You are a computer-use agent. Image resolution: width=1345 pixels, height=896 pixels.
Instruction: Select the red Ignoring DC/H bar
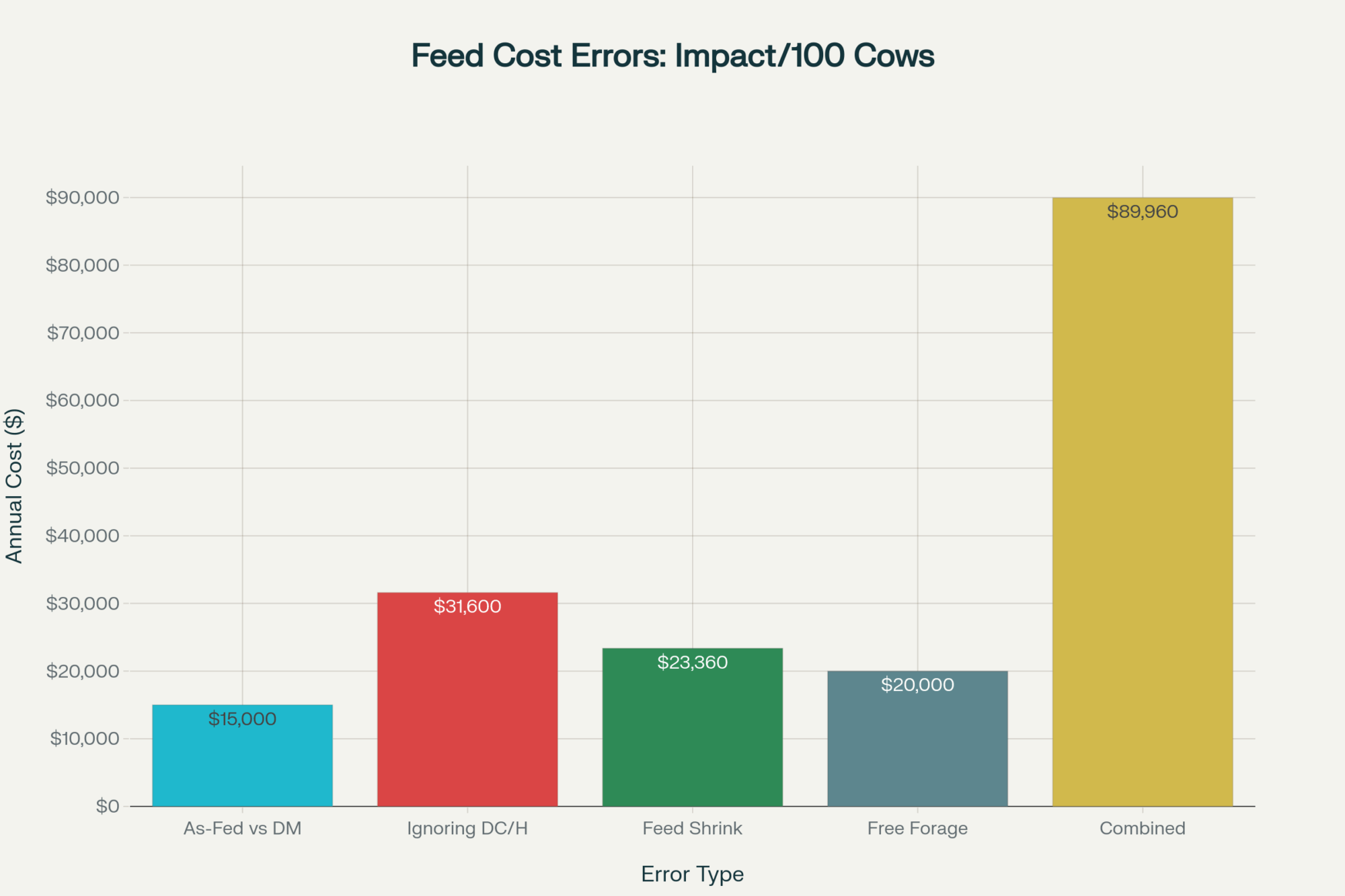467,706
